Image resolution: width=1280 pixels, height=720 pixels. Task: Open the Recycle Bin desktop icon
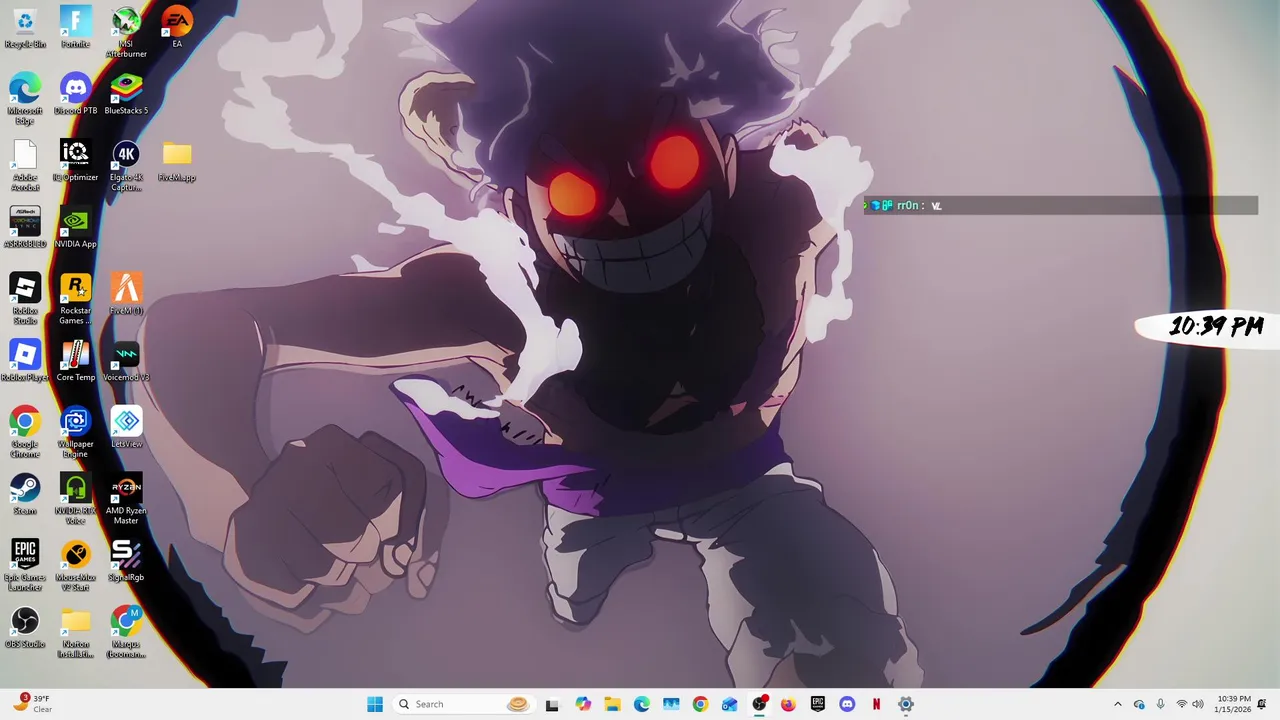(25, 28)
